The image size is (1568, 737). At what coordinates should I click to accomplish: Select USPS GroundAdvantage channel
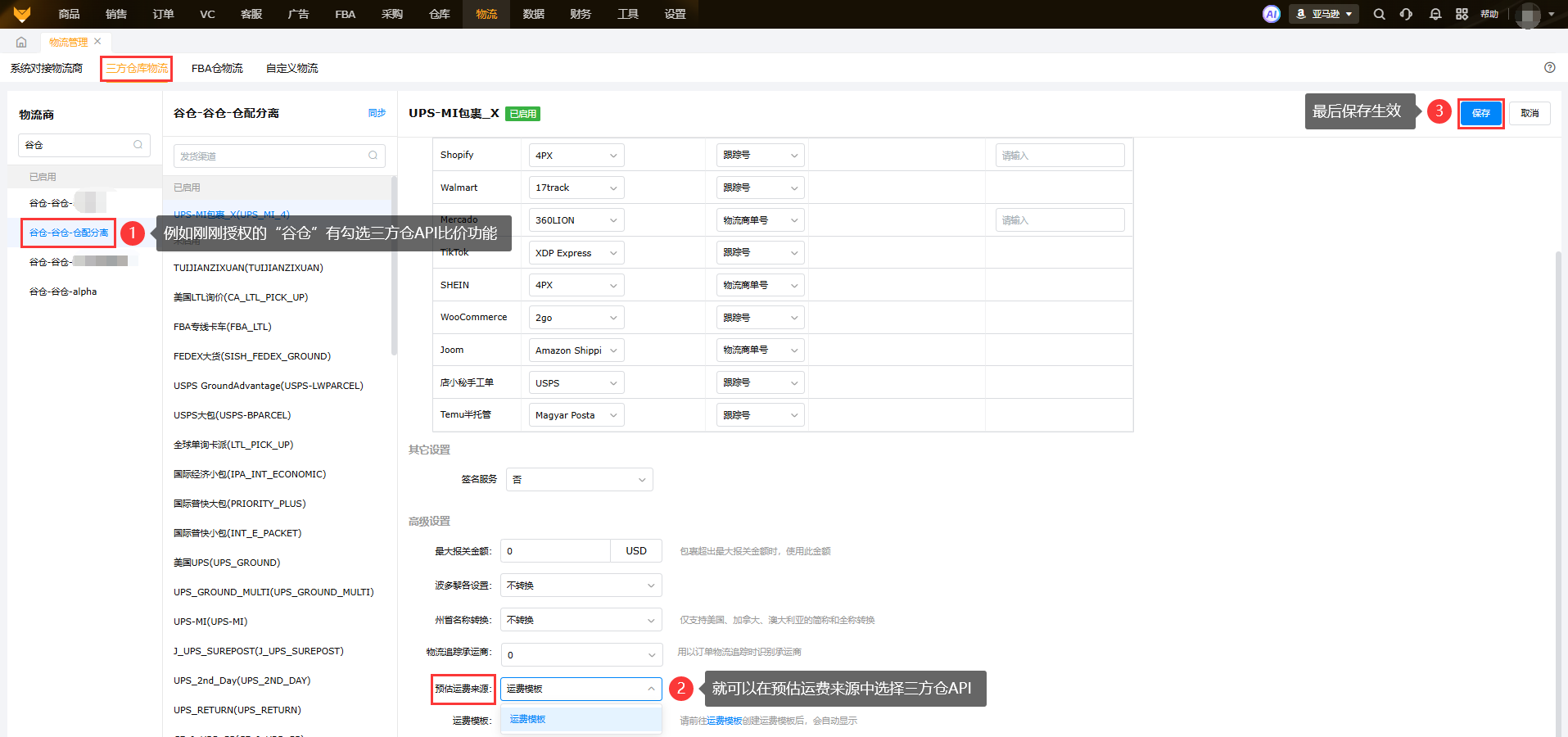pyautogui.click(x=268, y=386)
